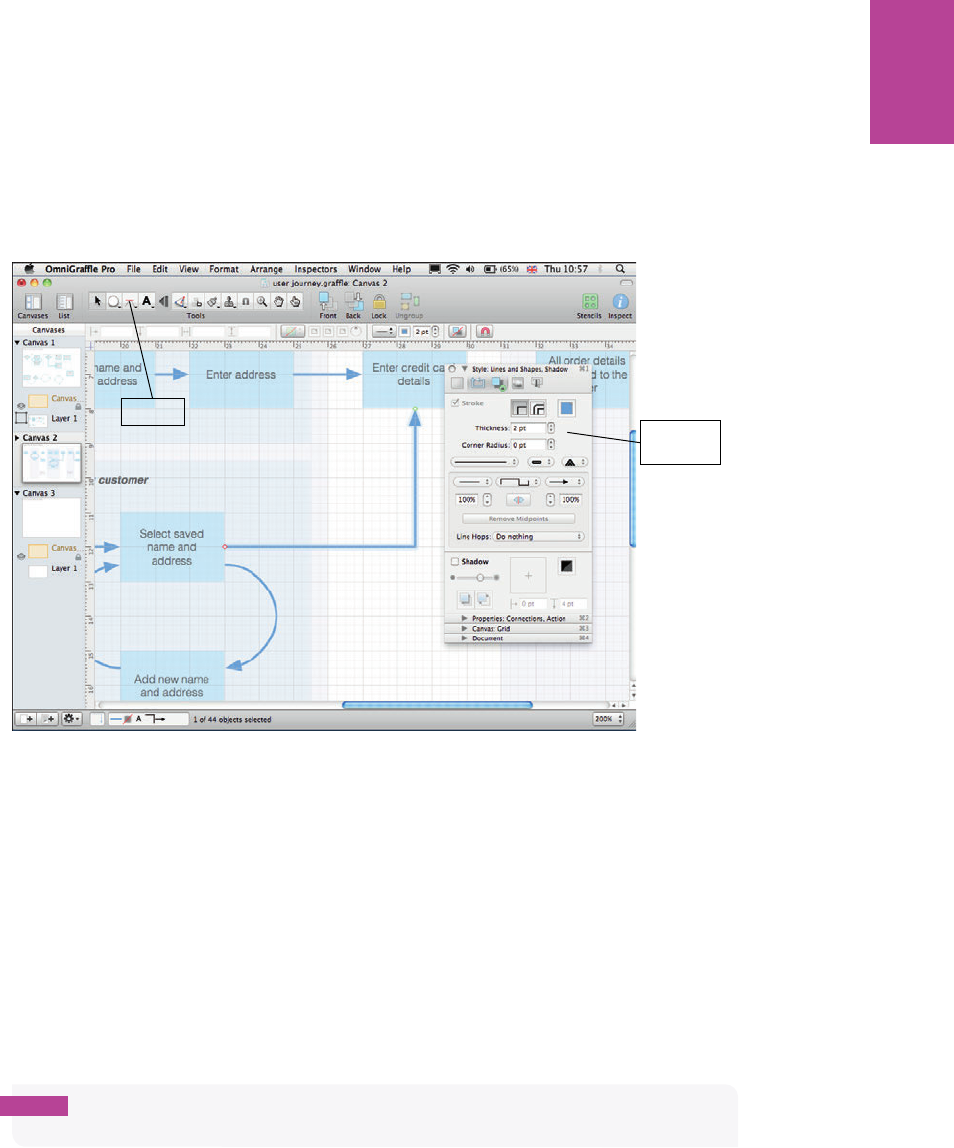Open the gear action menu in sidebar
Image resolution: width=954 pixels, height=1148 pixels.
72,719
